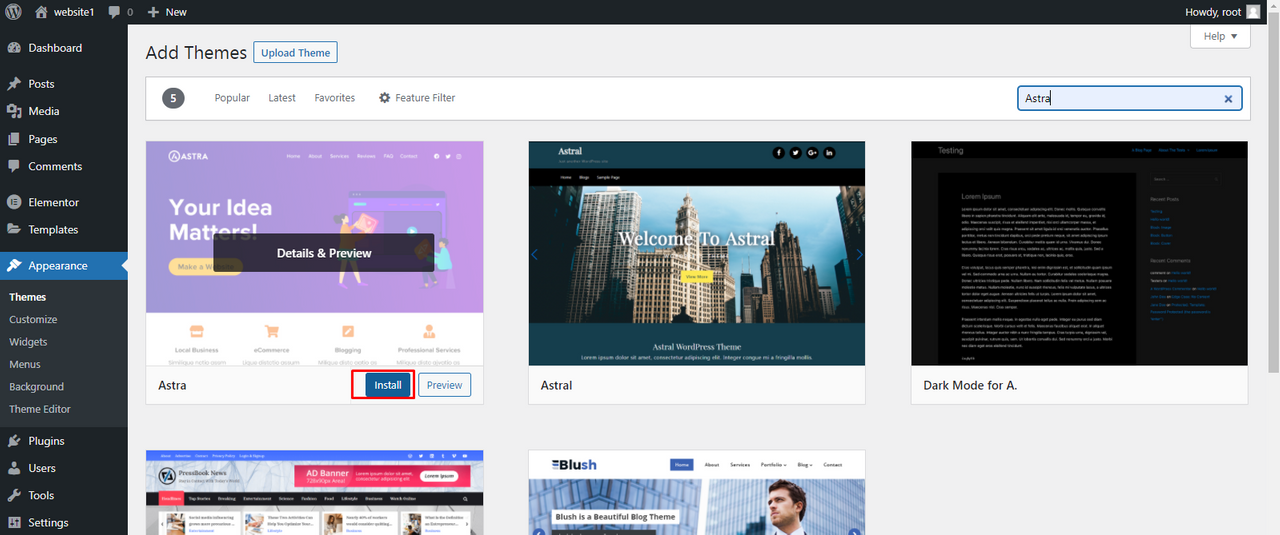This screenshot has height=535, width=1280.
Task: Clear the theme search with the X icon
Action: click(x=1228, y=99)
